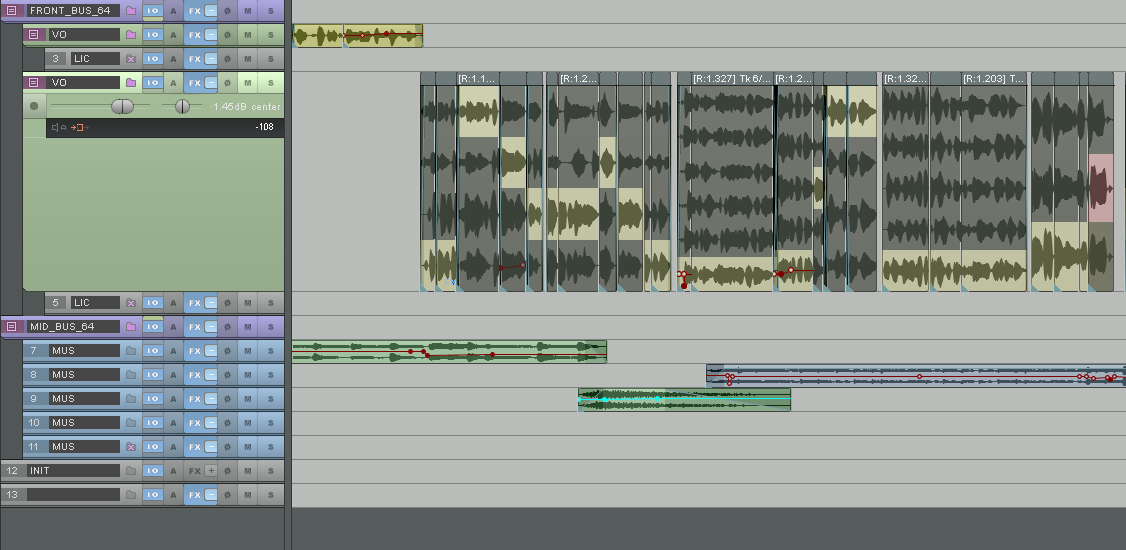Click folder-end icon on track 11 MUS
The width and height of the screenshot is (1126, 550).
pos(131,447)
